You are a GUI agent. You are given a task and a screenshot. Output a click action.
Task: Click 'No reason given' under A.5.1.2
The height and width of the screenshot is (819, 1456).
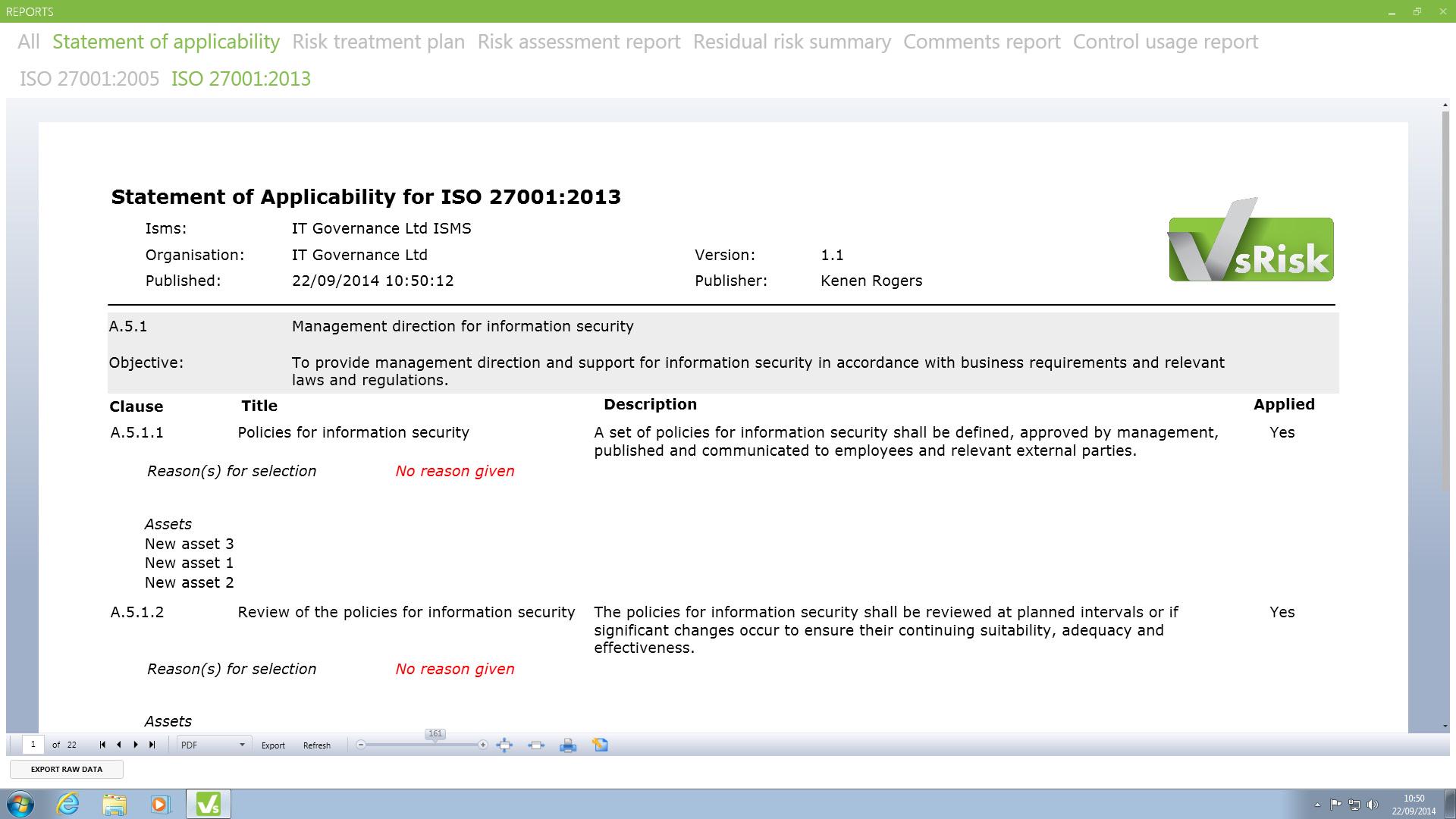[x=455, y=670]
